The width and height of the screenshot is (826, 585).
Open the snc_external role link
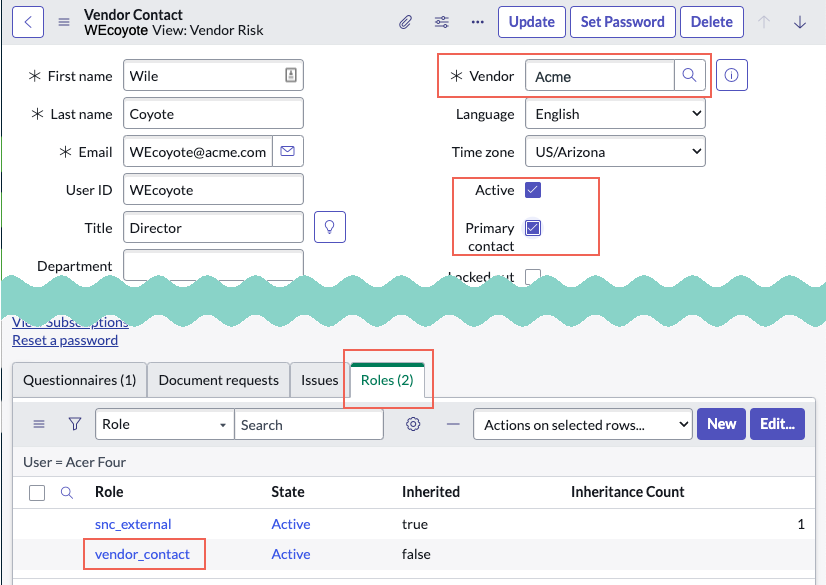[133, 524]
